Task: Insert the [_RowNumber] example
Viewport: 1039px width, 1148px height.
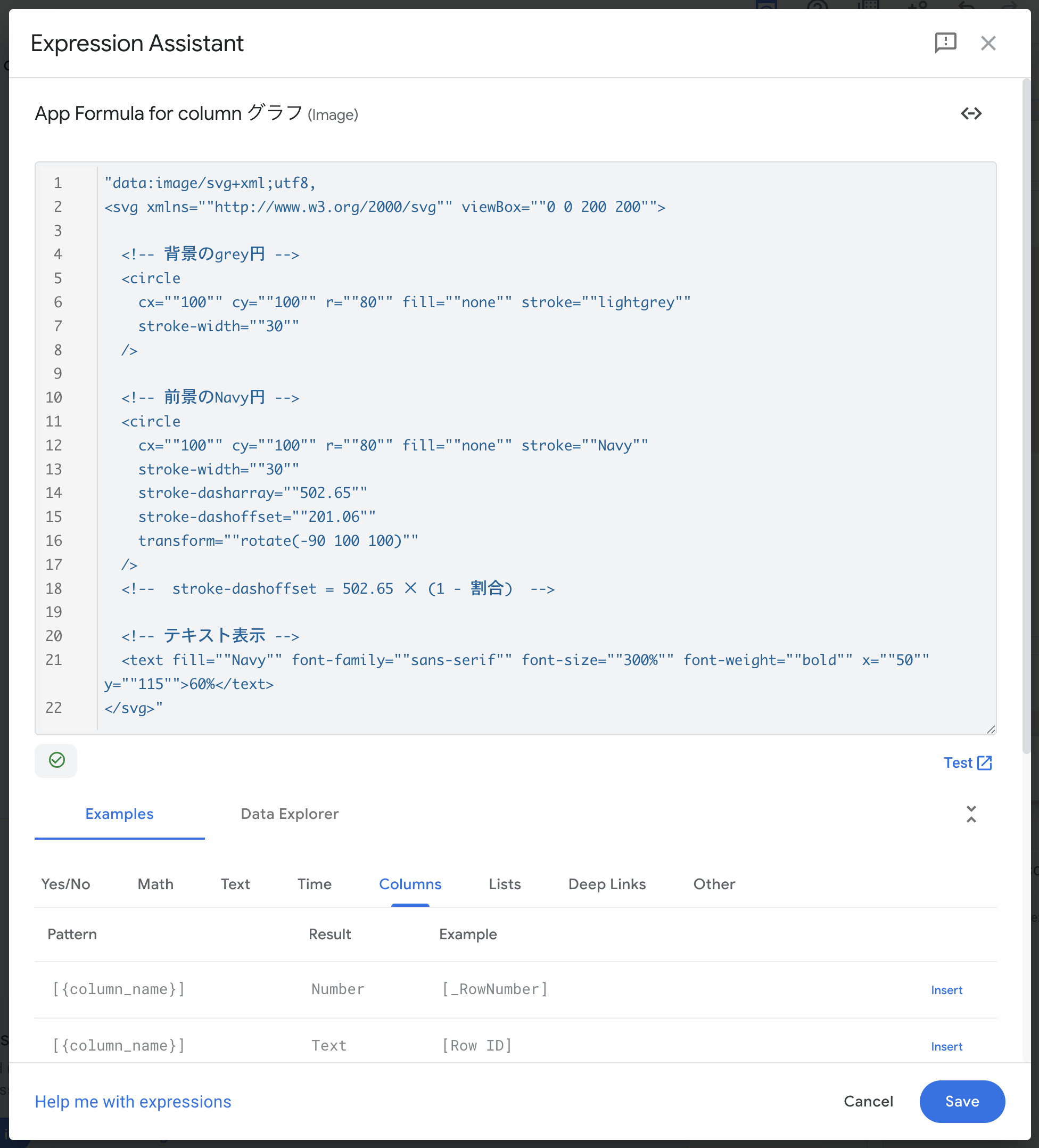Action: tap(946, 990)
